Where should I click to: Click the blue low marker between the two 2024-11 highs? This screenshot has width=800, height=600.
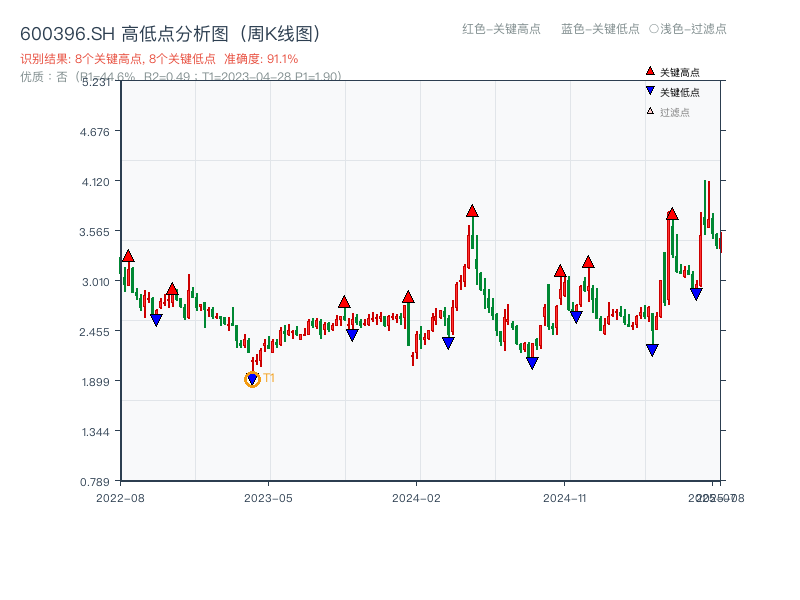tap(576, 317)
